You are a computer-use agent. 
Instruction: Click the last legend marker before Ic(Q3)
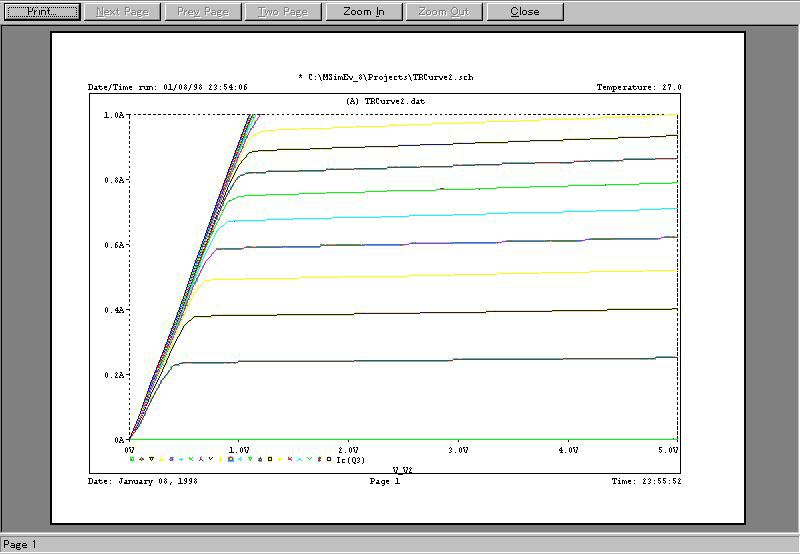tap(329, 459)
